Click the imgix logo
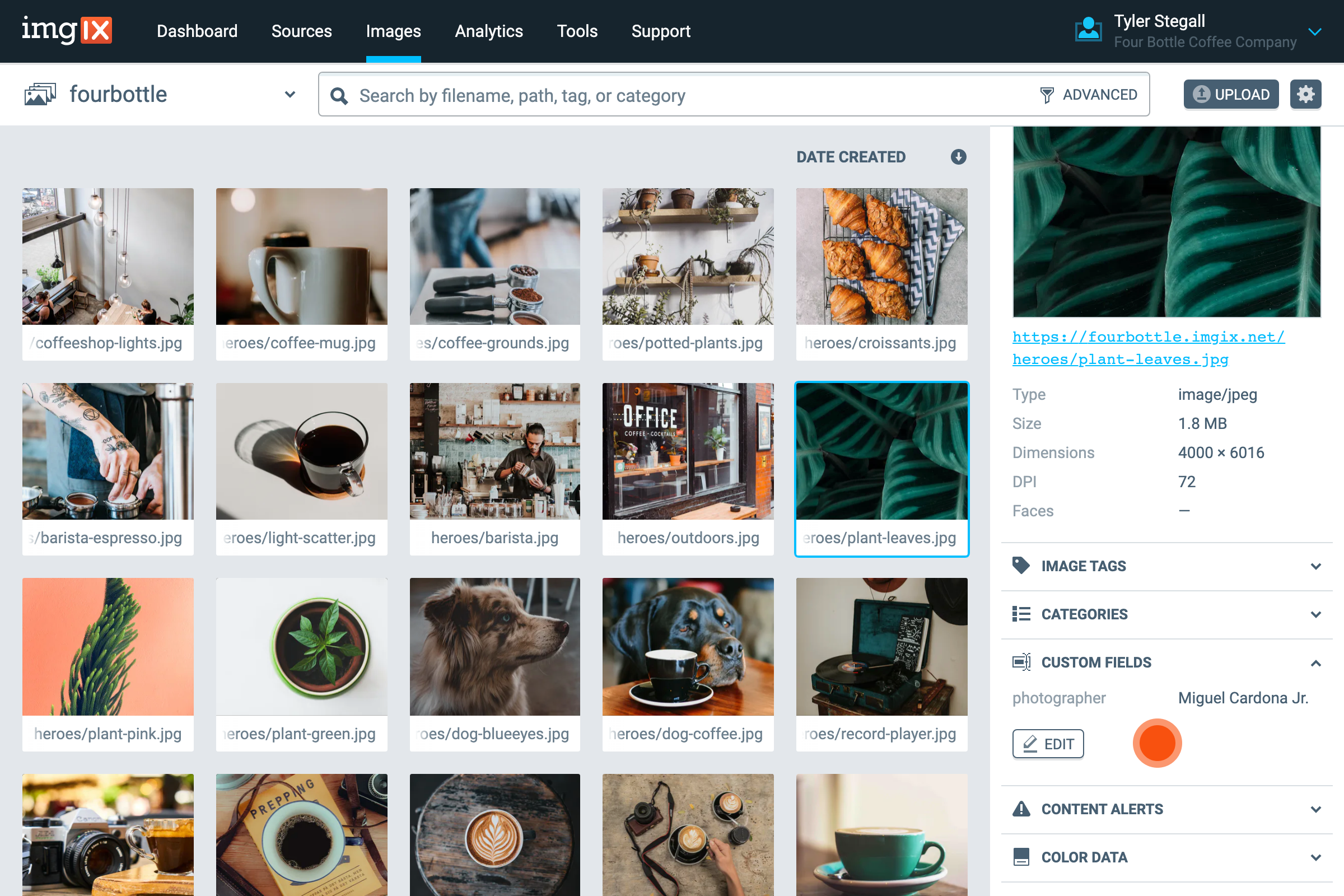1344x896 pixels. (x=67, y=30)
